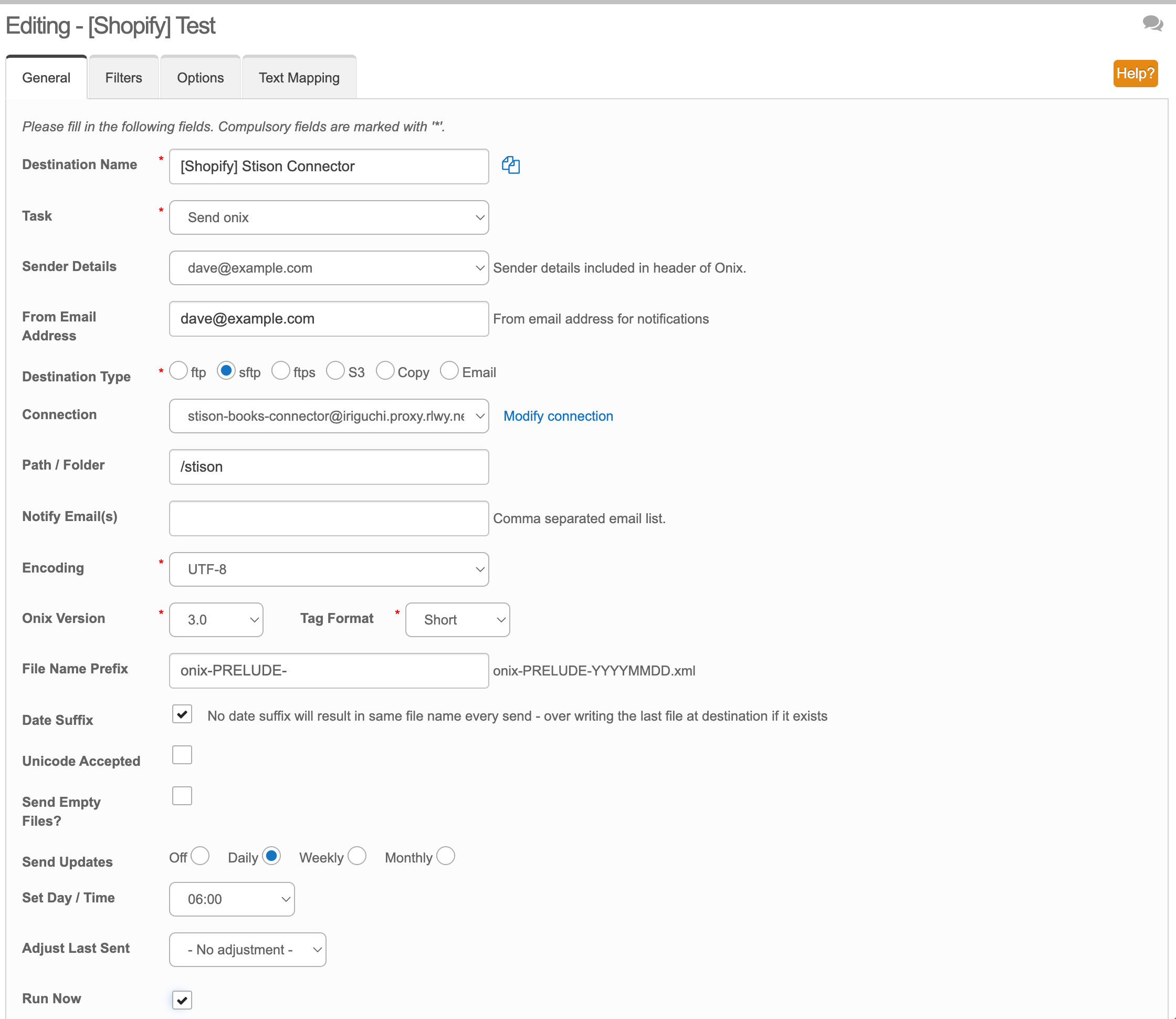Open the Connection dropdown
Screen dimensions: 1176x1019
329,416
